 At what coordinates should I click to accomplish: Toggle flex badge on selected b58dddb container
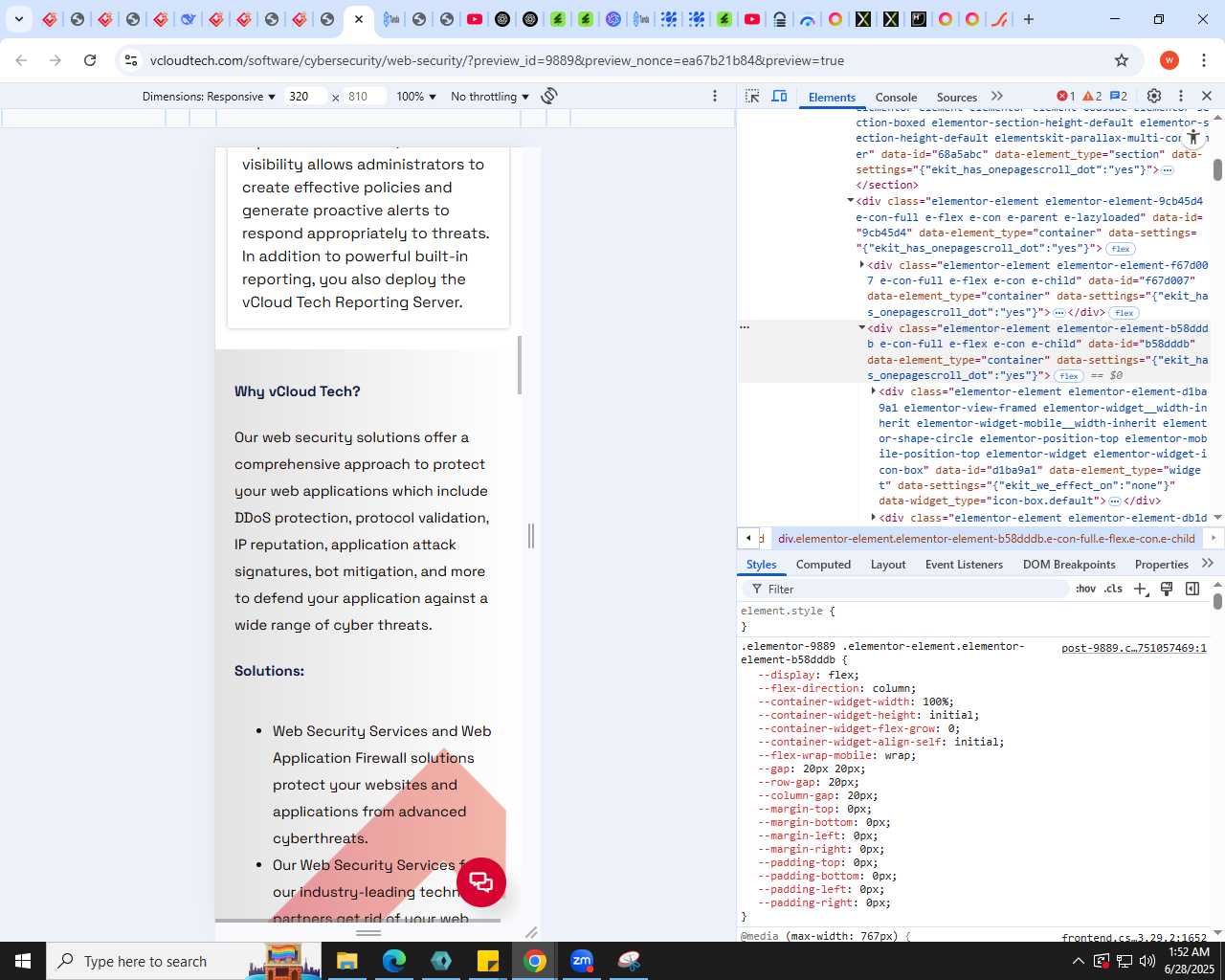(1069, 376)
